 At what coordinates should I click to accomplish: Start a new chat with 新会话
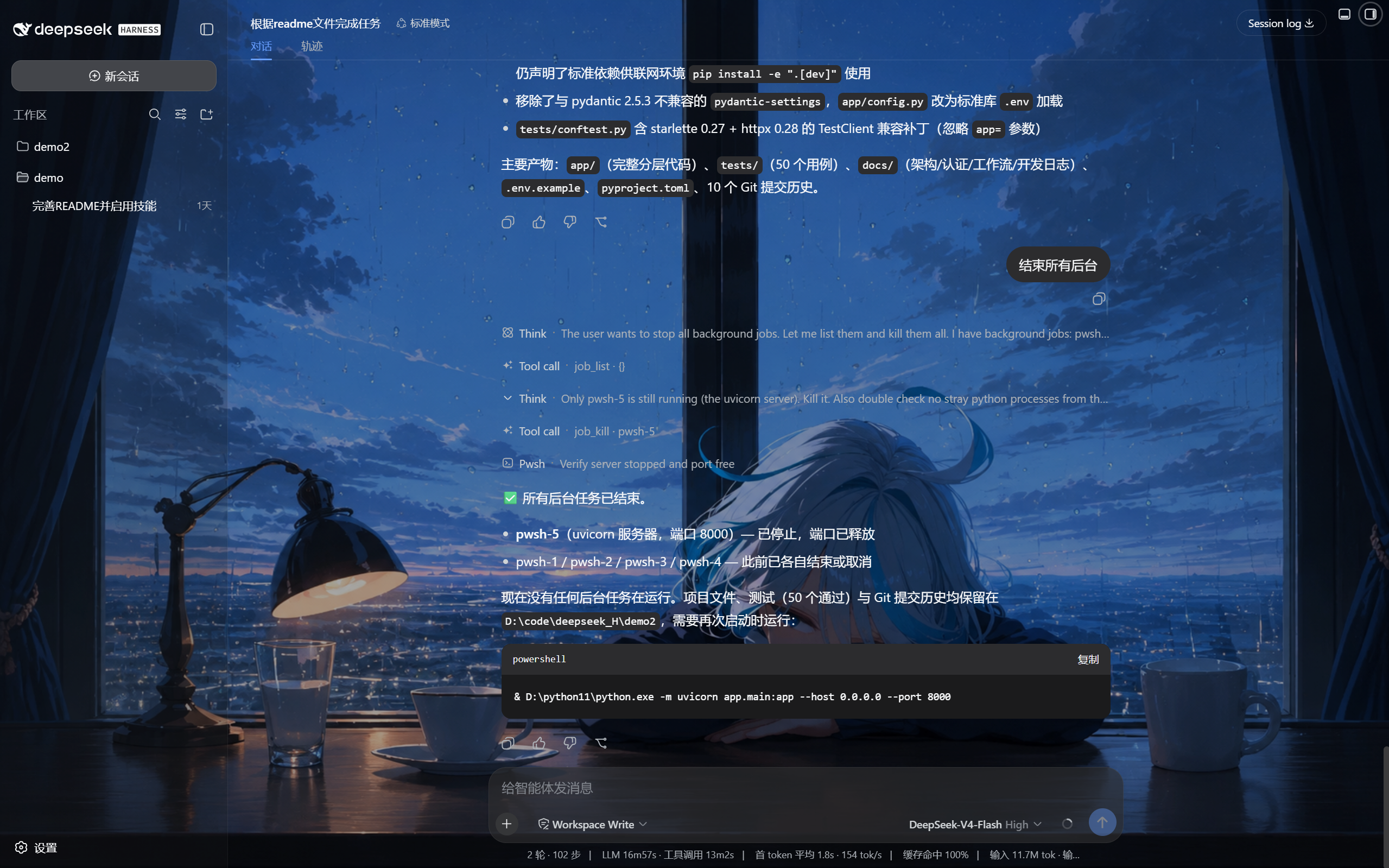click(113, 76)
